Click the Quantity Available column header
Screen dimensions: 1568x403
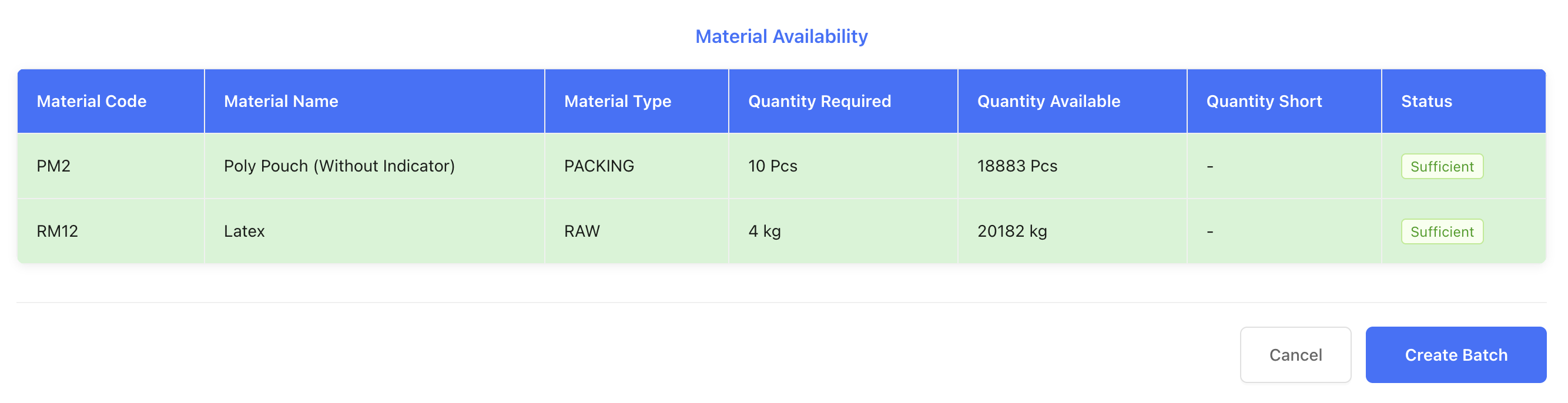tap(1048, 101)
